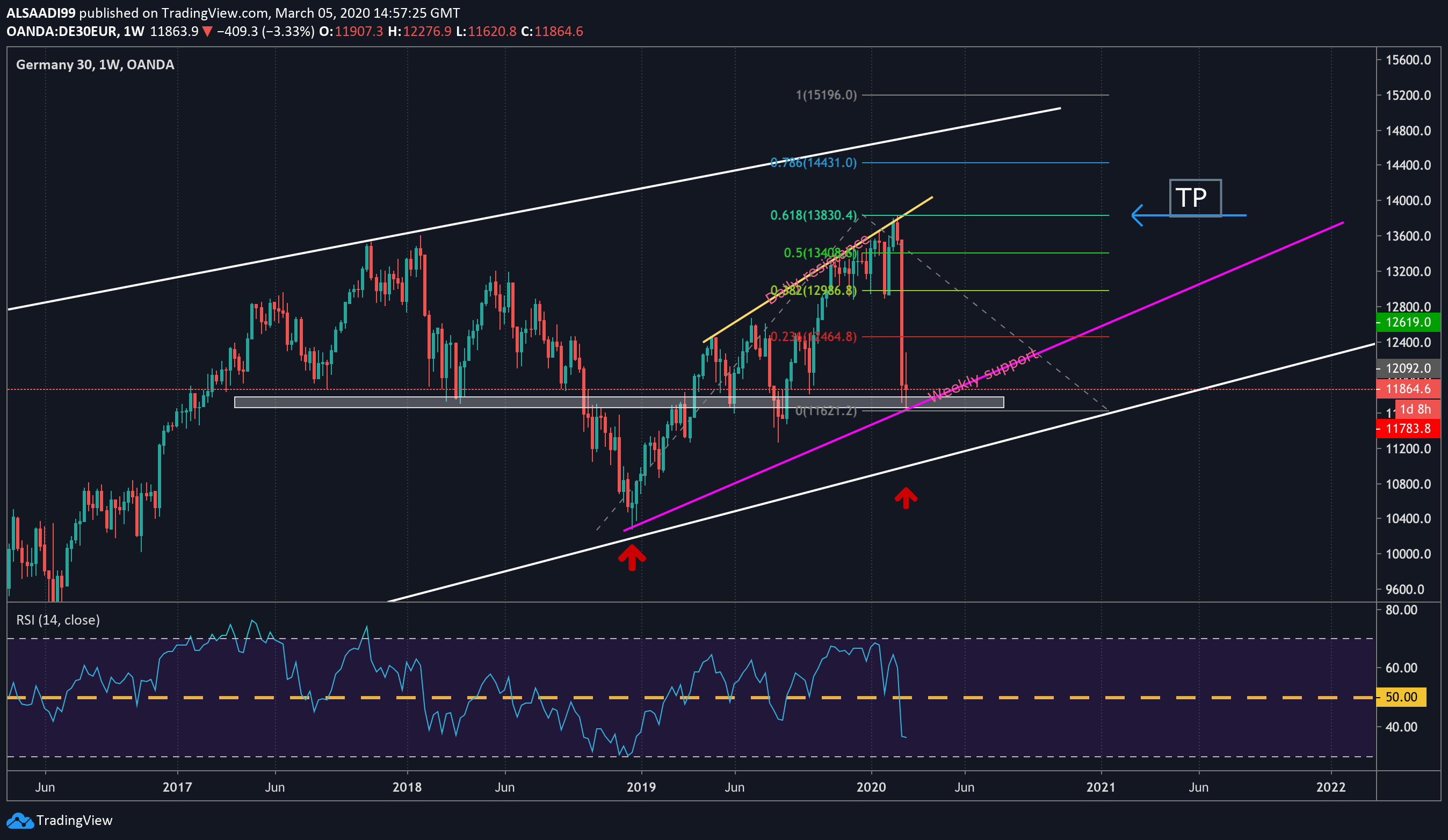Select the 'Daily resistance' label on yellow line
The image size is (1448, 840).
pyautogui.click(x=817, y=270)
